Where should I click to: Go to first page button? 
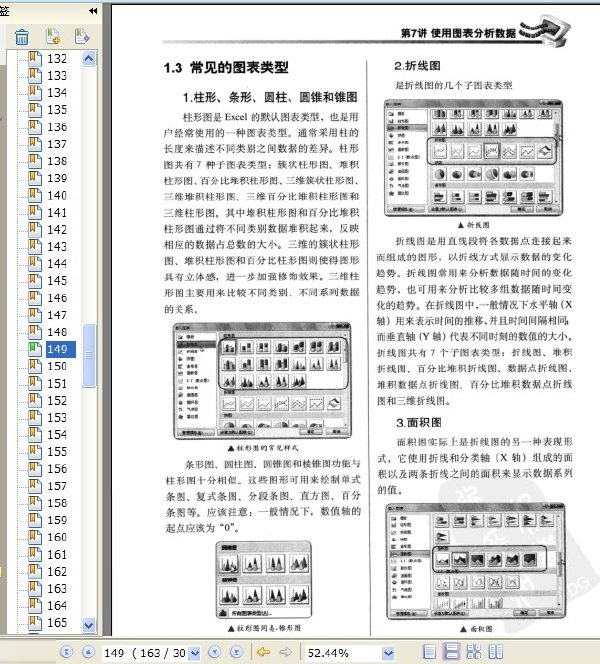point(66,652)
